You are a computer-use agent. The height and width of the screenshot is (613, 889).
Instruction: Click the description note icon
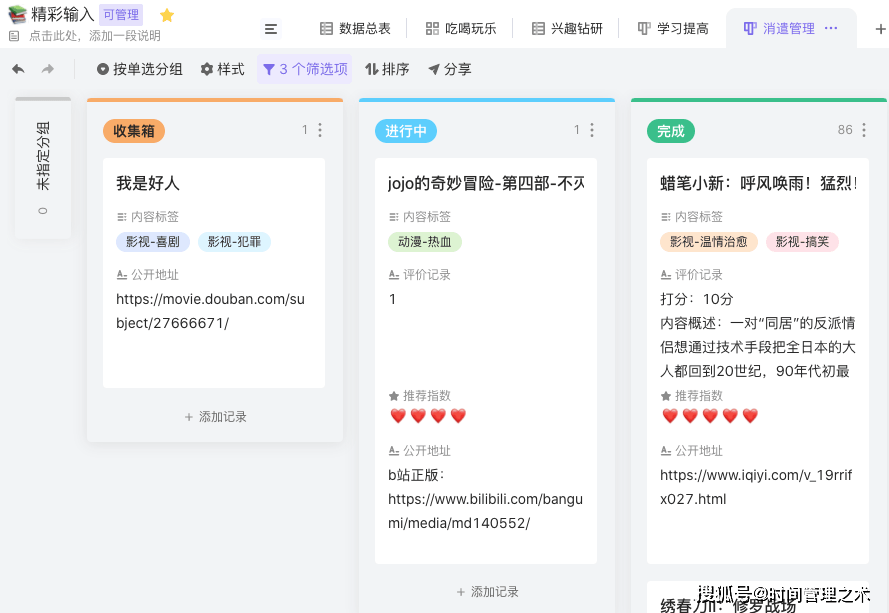click(x=15, y=36)
